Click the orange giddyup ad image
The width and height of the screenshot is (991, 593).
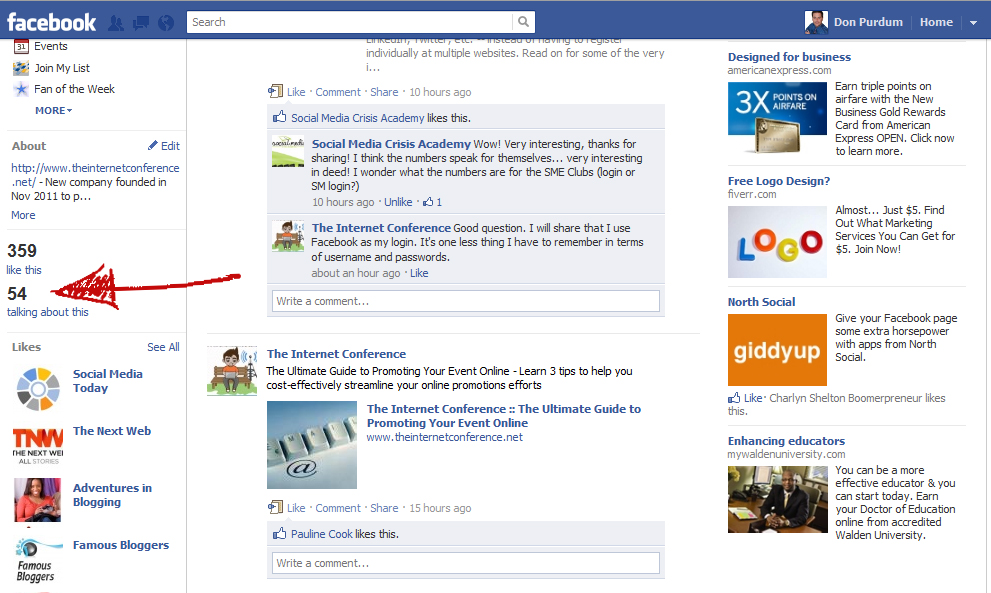point(777,350)
